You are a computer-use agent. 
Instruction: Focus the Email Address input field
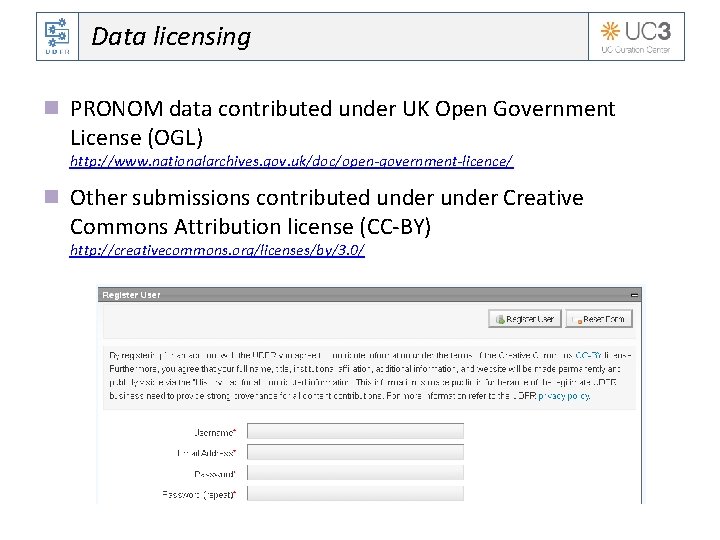point(355,452)
